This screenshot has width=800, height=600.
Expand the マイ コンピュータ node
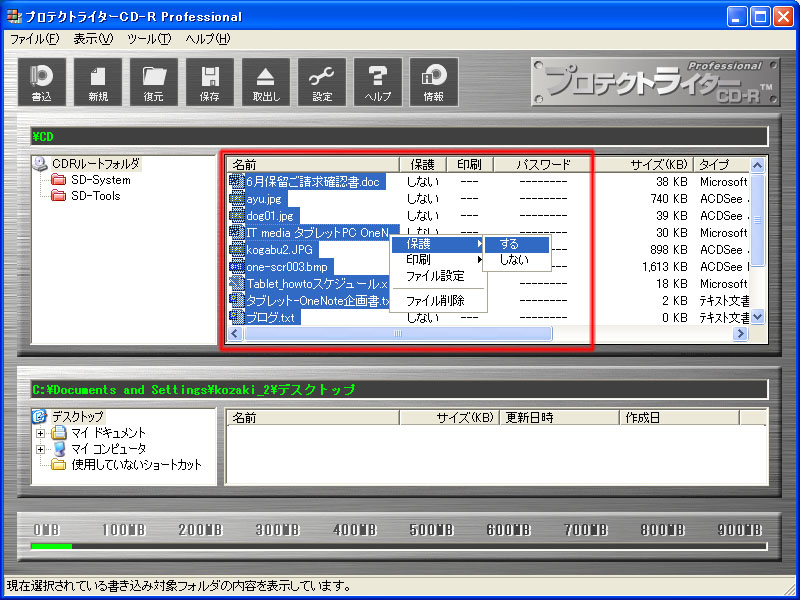coord(40,449)
